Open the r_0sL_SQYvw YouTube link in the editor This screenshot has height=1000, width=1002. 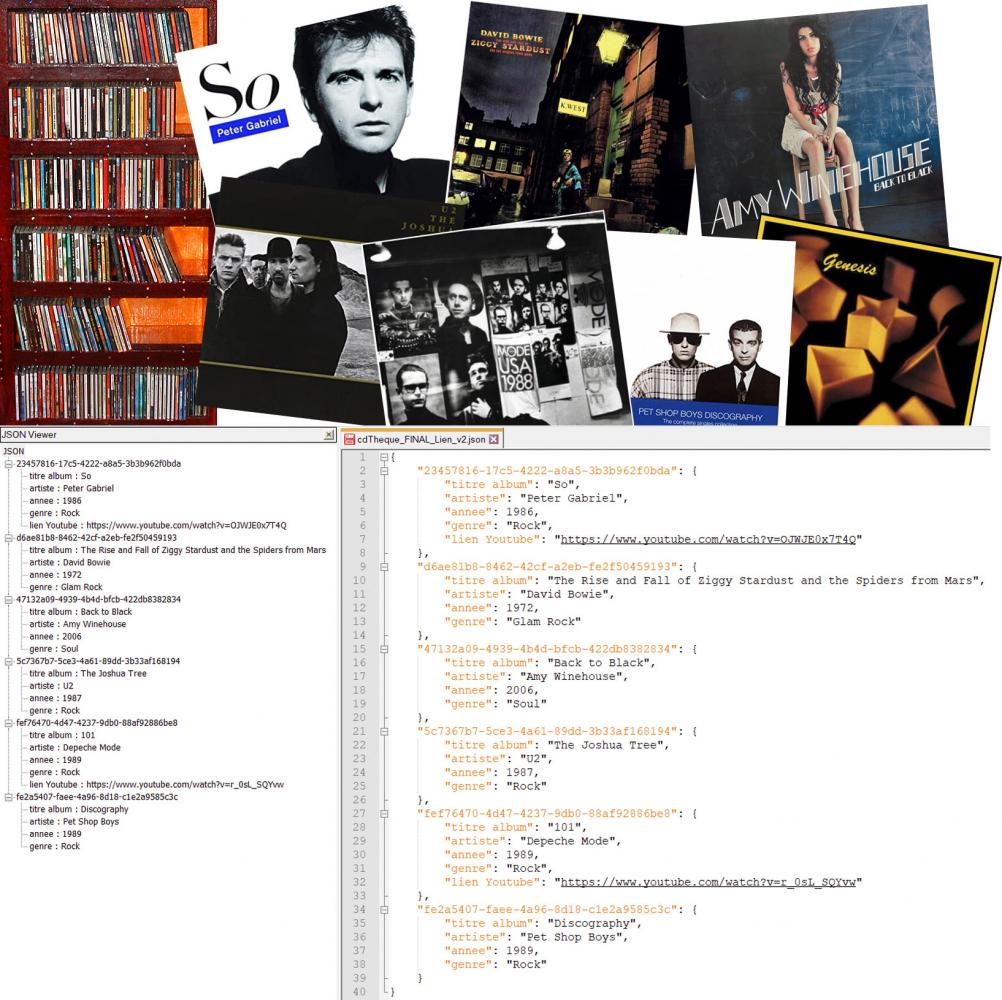(x=708, y=882)
